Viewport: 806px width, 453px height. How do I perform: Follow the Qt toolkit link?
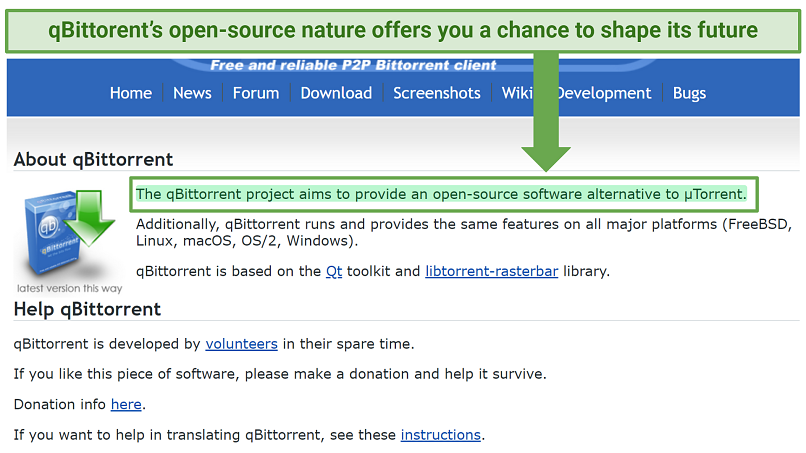tap(334, 271)
